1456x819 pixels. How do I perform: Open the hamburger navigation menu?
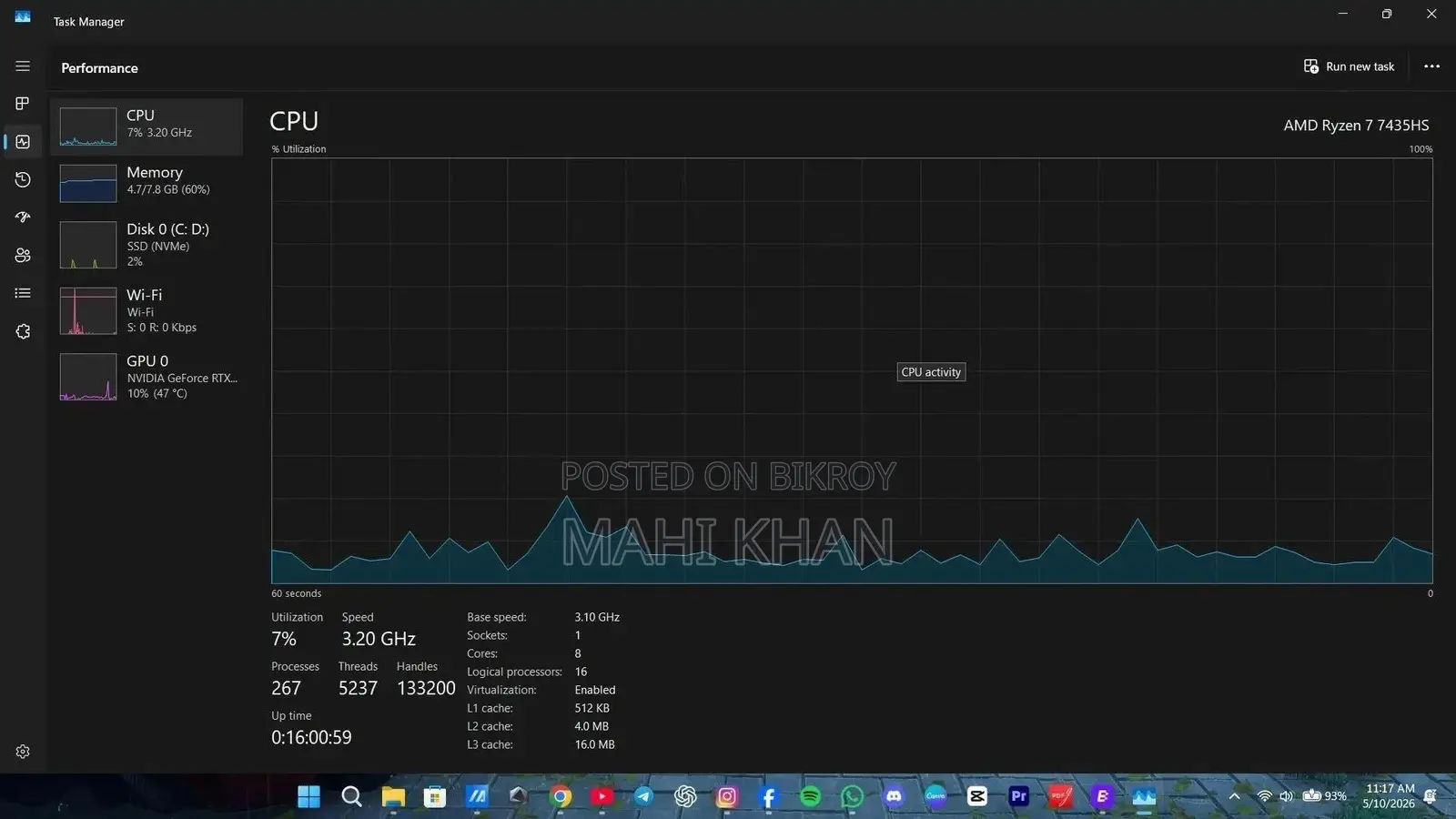point(23,66)
